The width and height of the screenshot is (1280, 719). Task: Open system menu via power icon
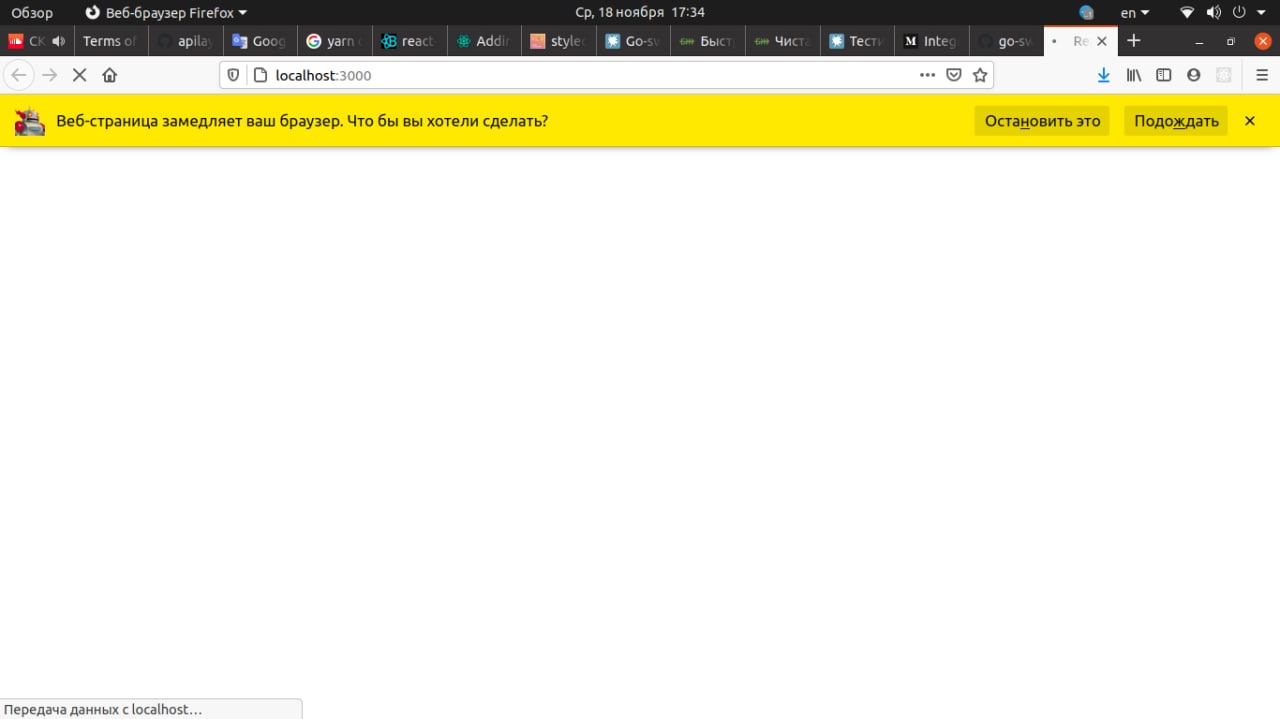pyautogui.click(x=1239, y=13)
